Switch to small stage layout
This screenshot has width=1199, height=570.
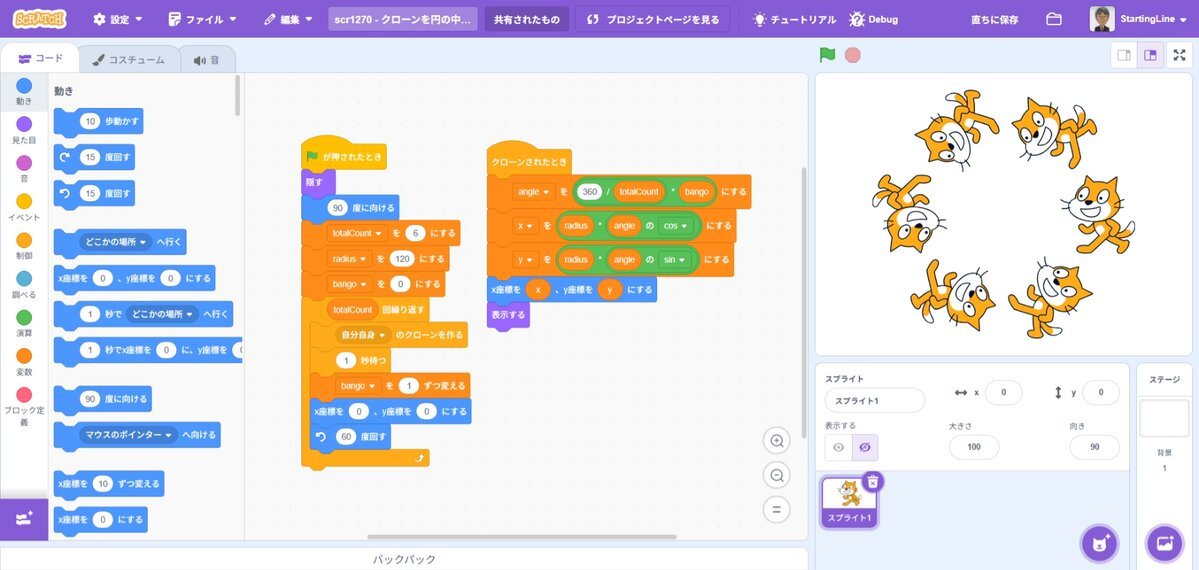tap(1124, 55)
